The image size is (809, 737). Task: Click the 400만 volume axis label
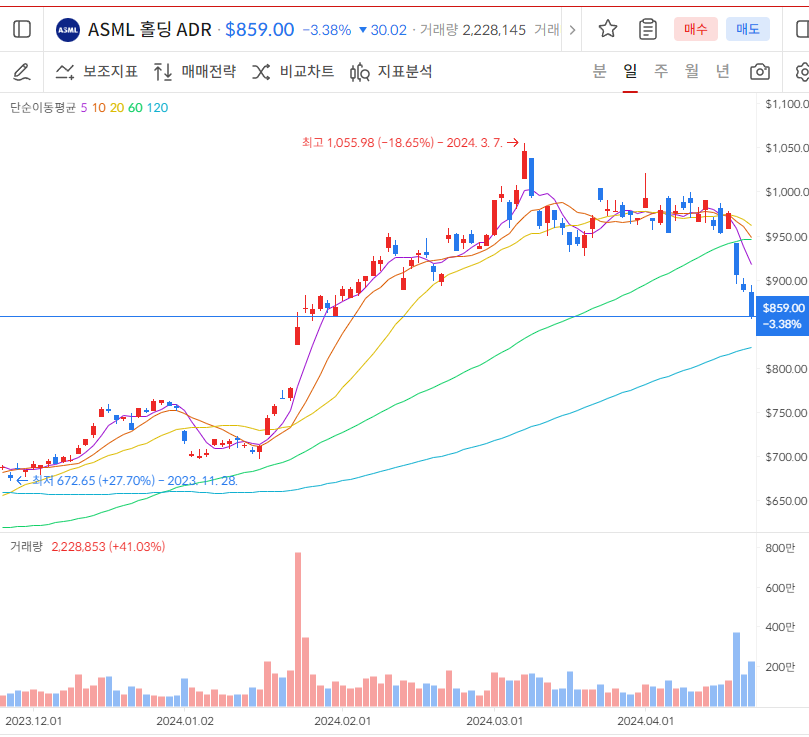(780, 627)
